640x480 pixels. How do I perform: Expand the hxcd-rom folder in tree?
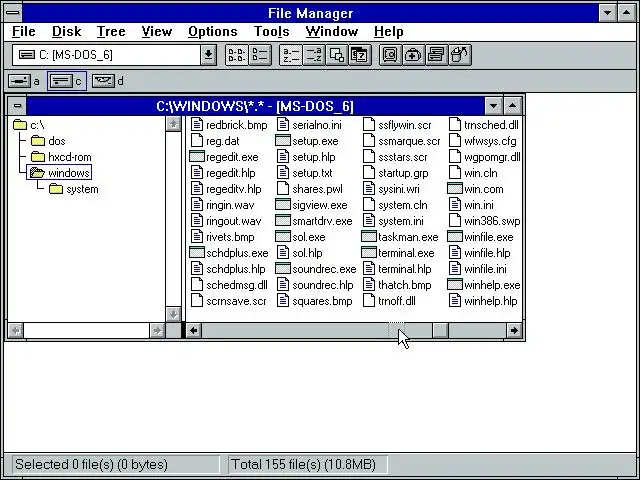point(38,157)
